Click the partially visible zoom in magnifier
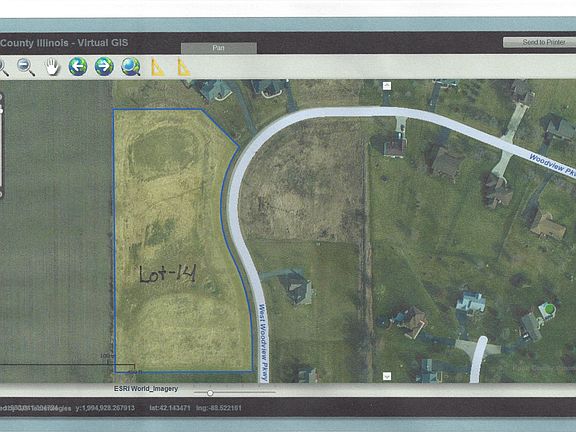This screenshot has height=432, width=576. pos(4,68)
